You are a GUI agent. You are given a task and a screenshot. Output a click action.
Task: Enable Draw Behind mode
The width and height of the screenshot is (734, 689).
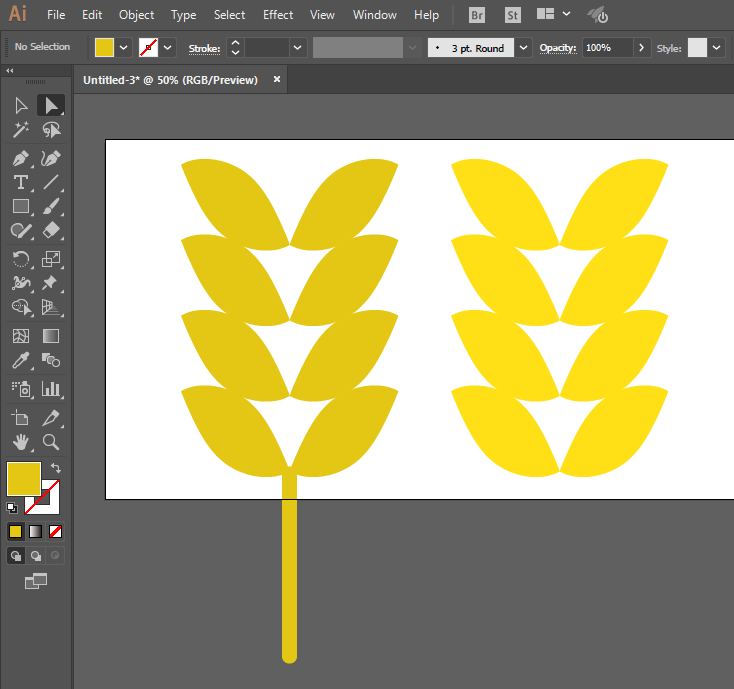pyautogui.click(x=36, y=556)
